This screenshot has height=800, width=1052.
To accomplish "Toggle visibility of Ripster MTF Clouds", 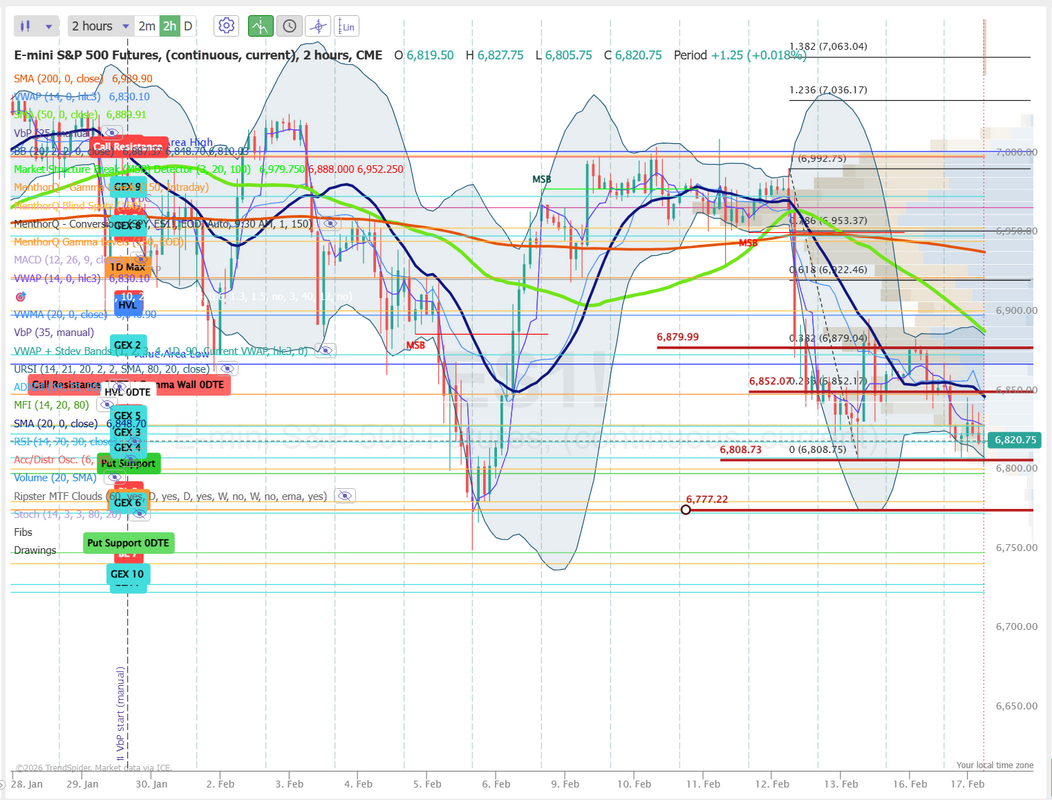I will pos(345,496).
